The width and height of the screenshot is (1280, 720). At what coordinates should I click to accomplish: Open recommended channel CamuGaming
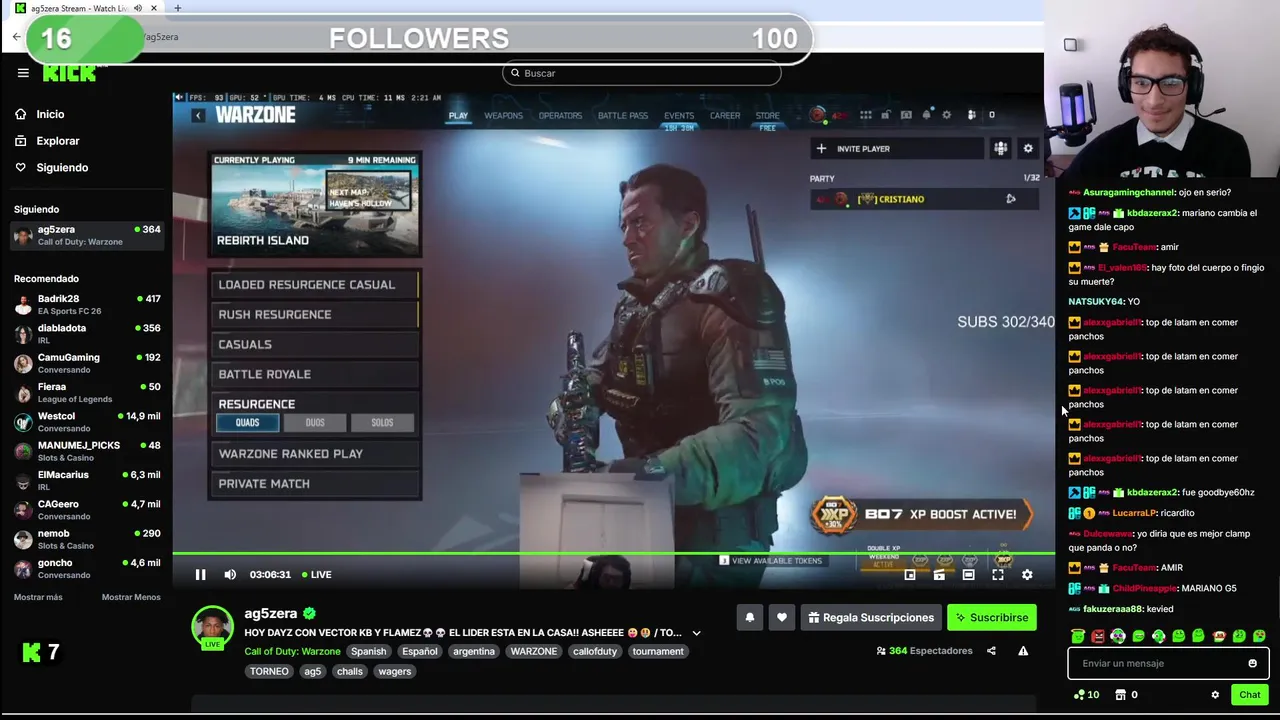(88, 363)
